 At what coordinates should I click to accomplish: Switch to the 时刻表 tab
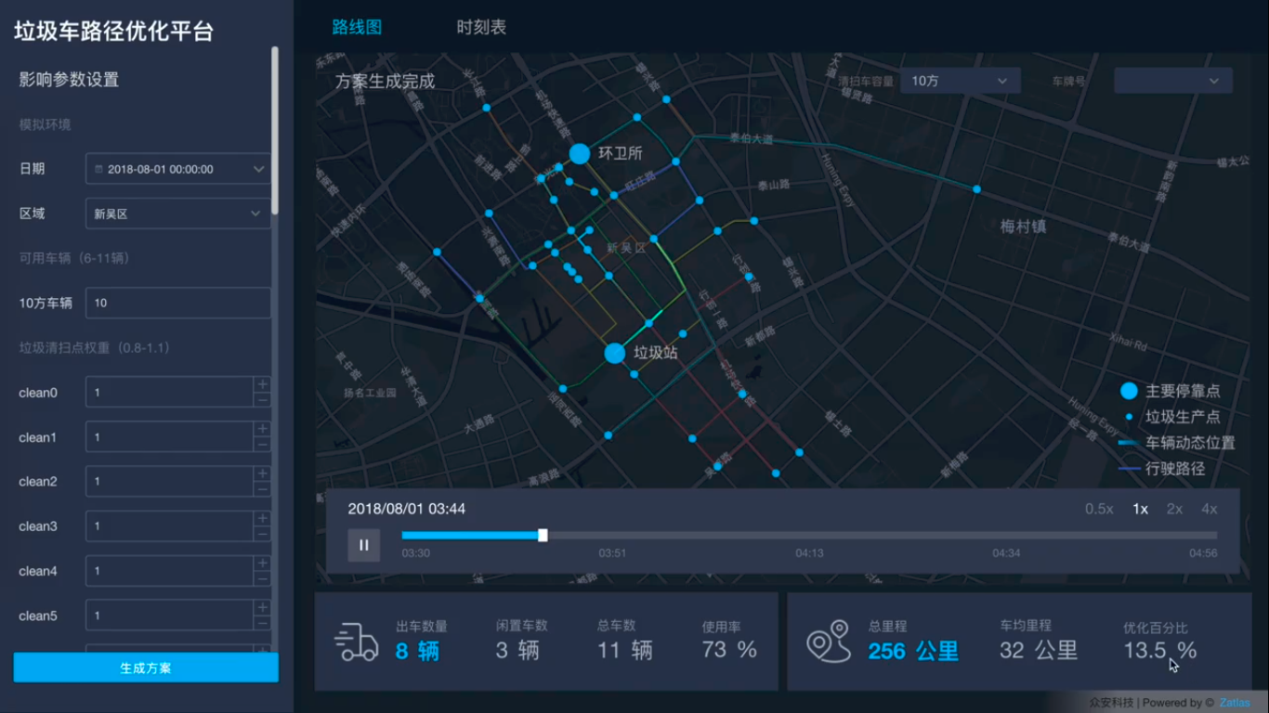pyautogui.click(x=481, y=27)
